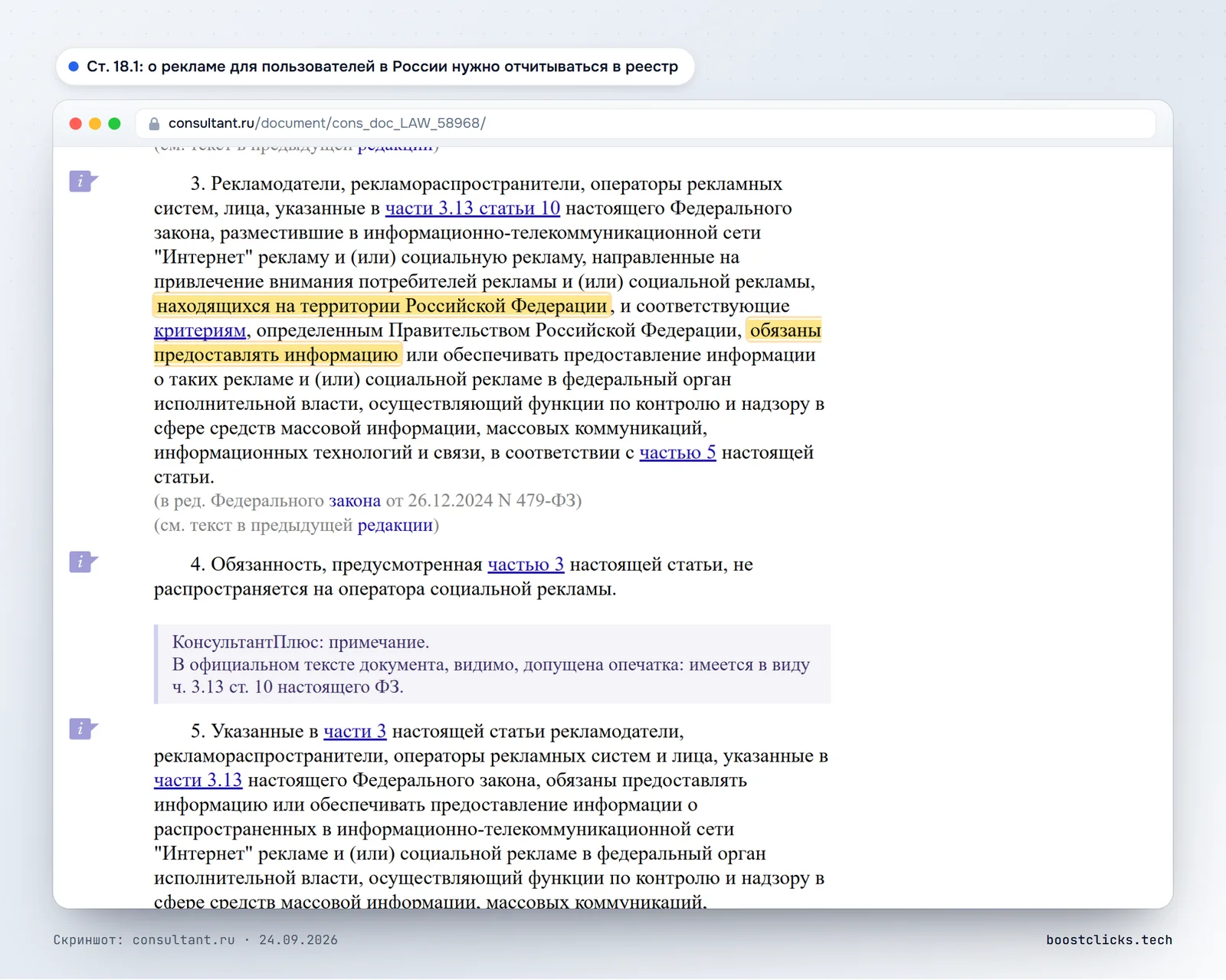
Task: Click the padlock icon in address bar
Action: [154, 123]
